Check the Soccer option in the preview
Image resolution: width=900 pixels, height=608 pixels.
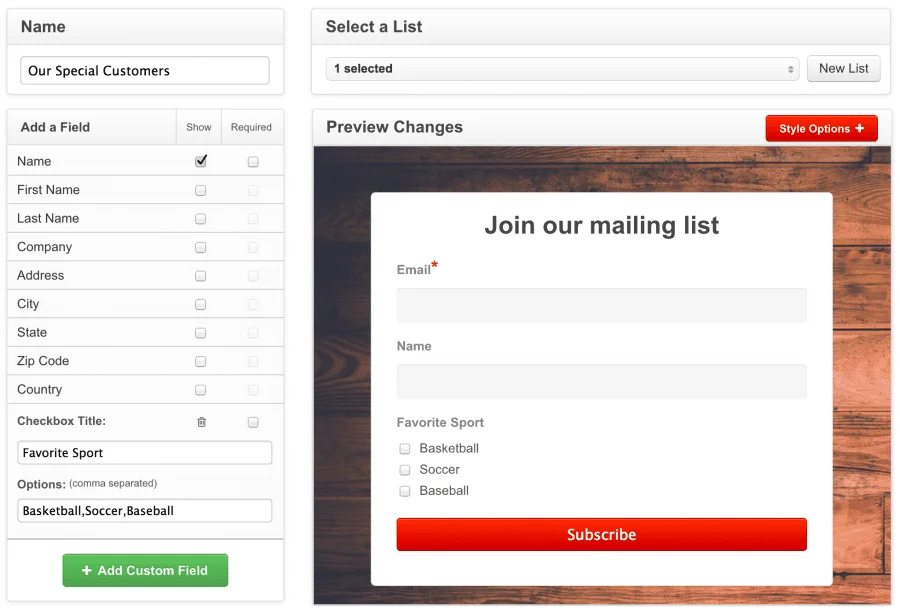click(405, 469)
